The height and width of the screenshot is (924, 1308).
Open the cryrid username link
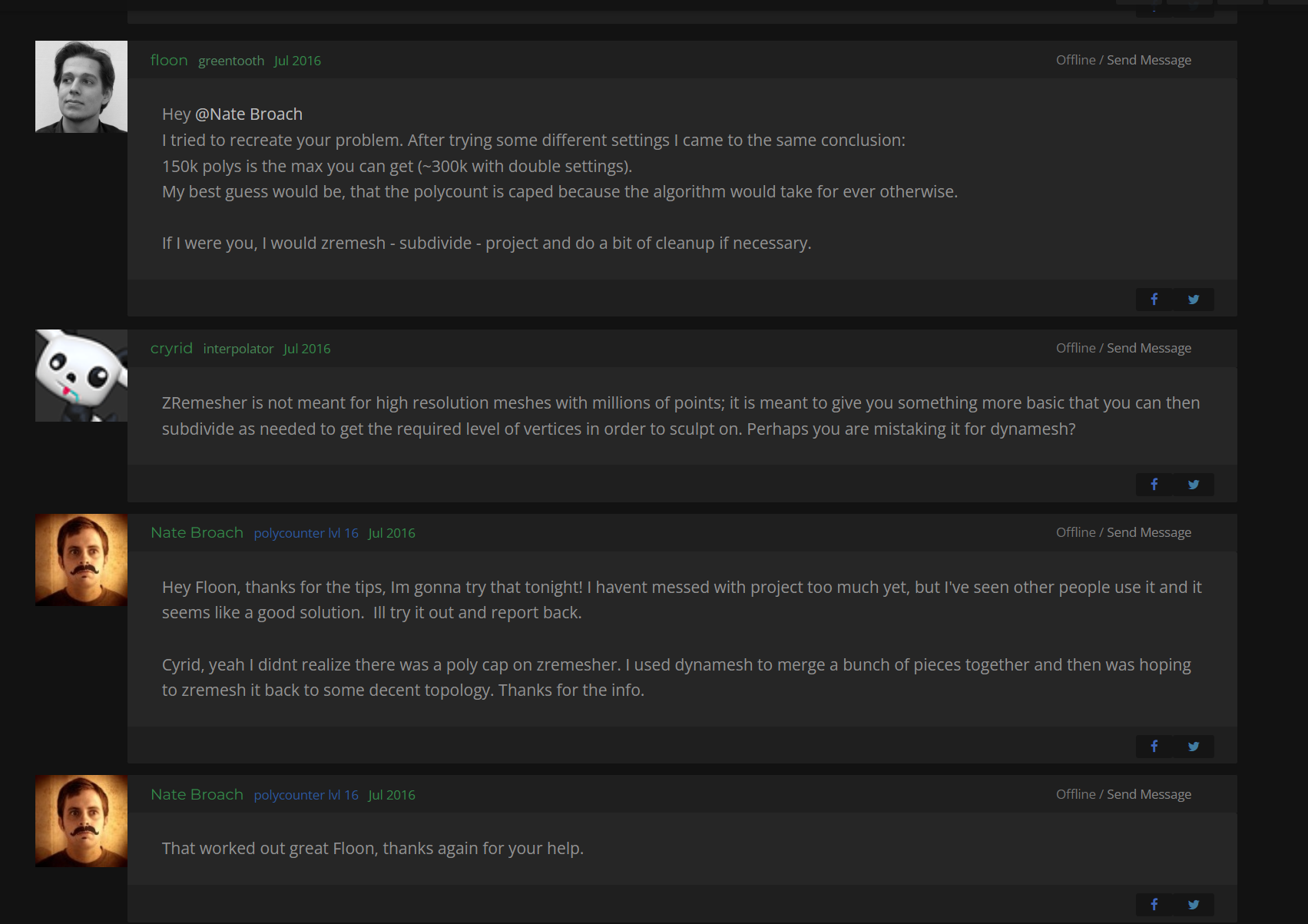pyautogui.click(x=171, y=348)
